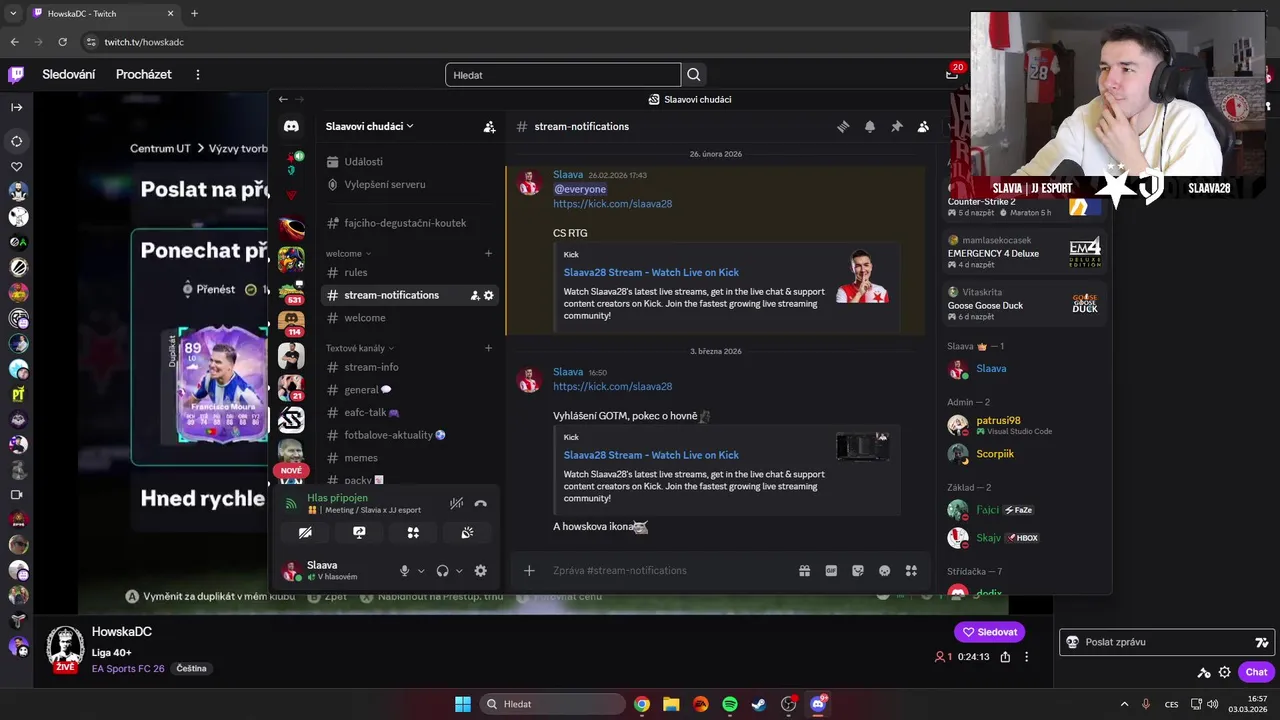Open stream-notifications channel settings gear
The width and height of the screenshot is (1280, 720).
[489, 295]
